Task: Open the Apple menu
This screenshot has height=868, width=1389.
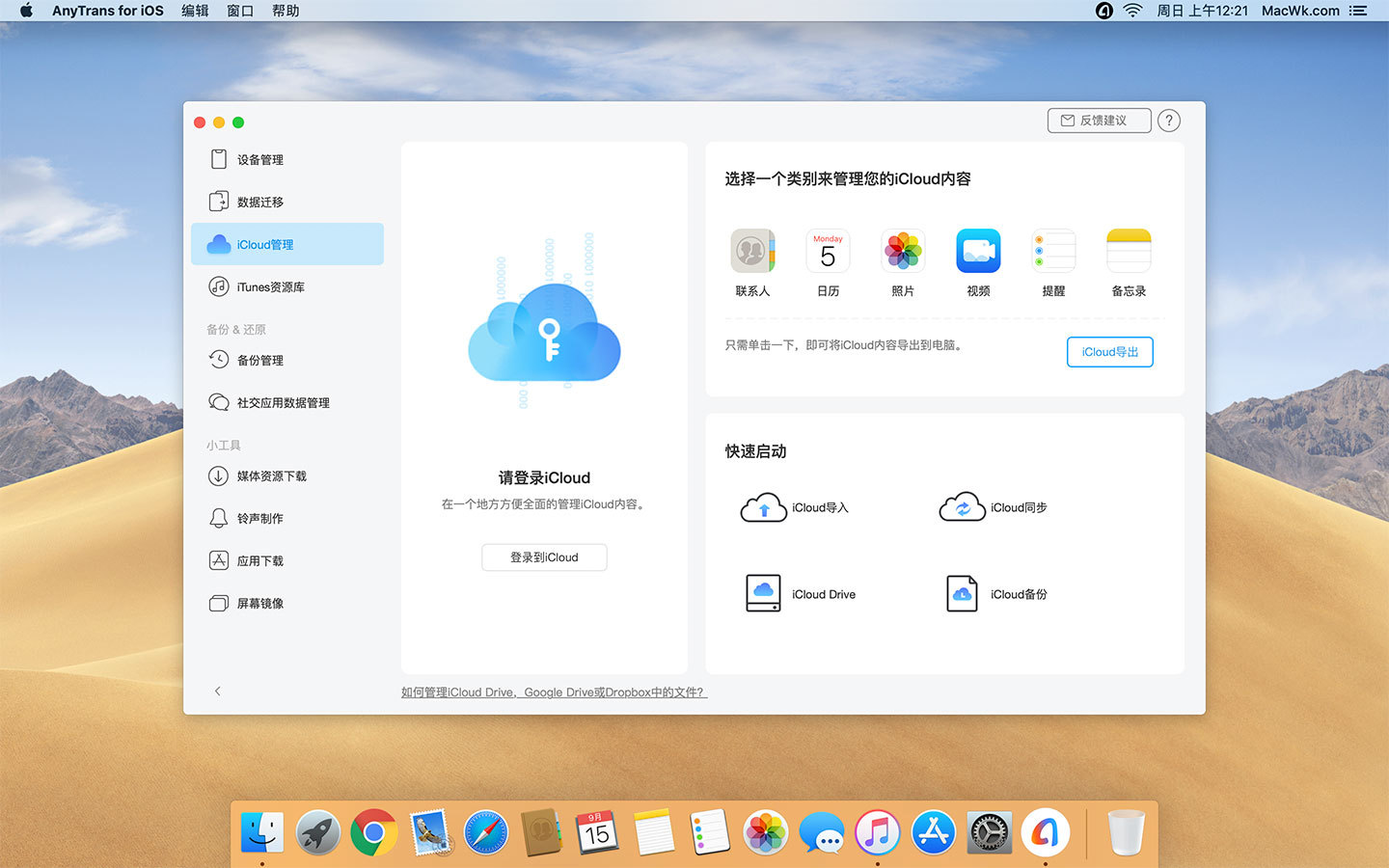Action: click(26, 11)
